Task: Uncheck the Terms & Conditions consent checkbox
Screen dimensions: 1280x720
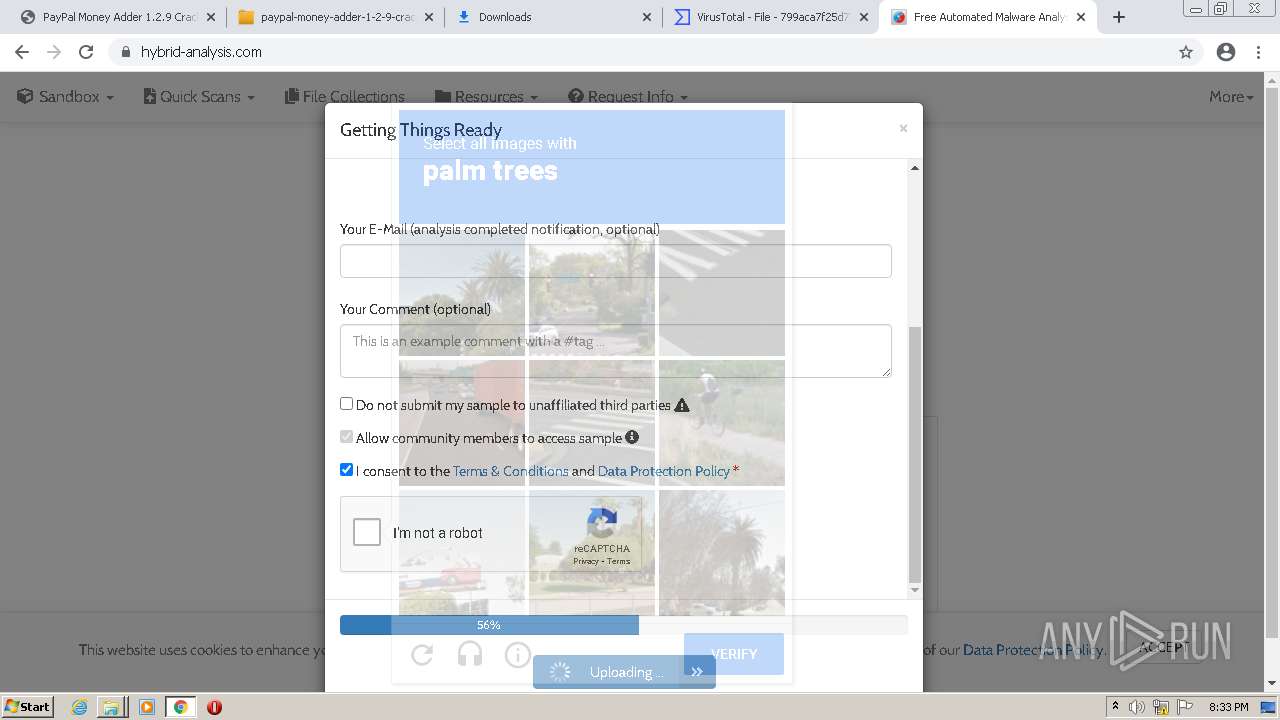Action: [346, 470]
